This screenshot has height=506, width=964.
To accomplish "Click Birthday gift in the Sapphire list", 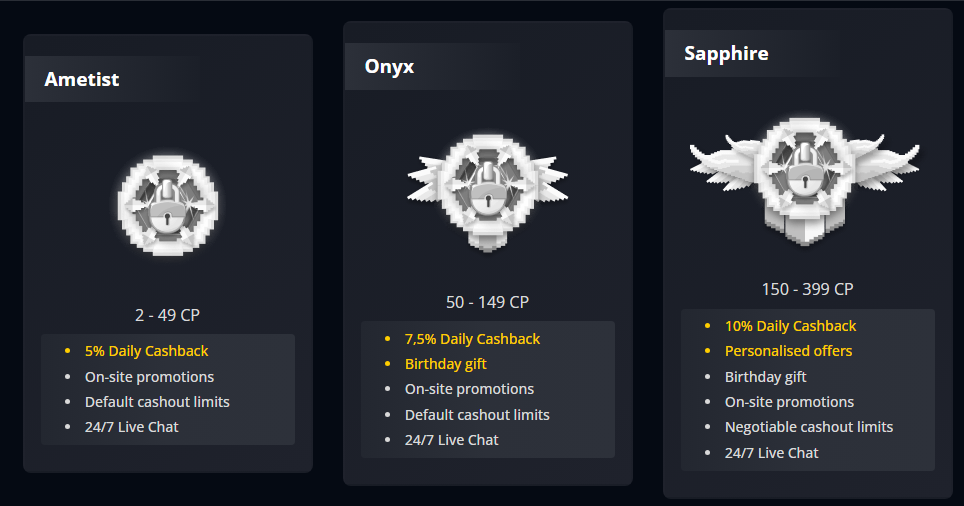I will click(x=765, y=377).
